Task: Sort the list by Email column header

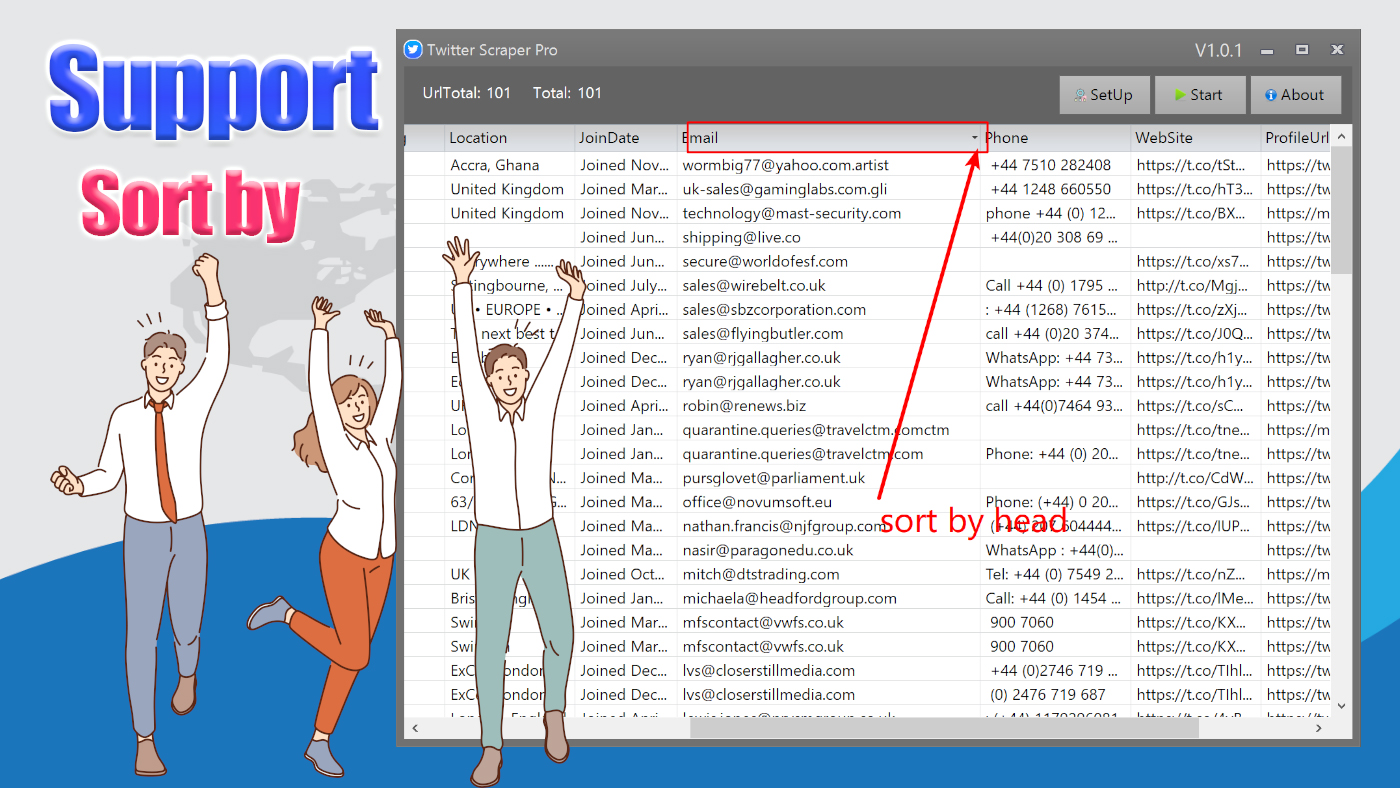Action: pyautogui.click(x=830, y=138)
